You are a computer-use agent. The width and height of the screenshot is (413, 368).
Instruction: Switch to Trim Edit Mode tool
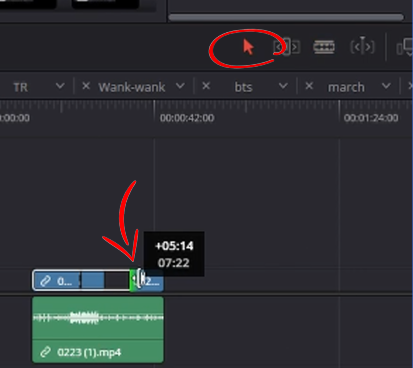click(287, 47)
